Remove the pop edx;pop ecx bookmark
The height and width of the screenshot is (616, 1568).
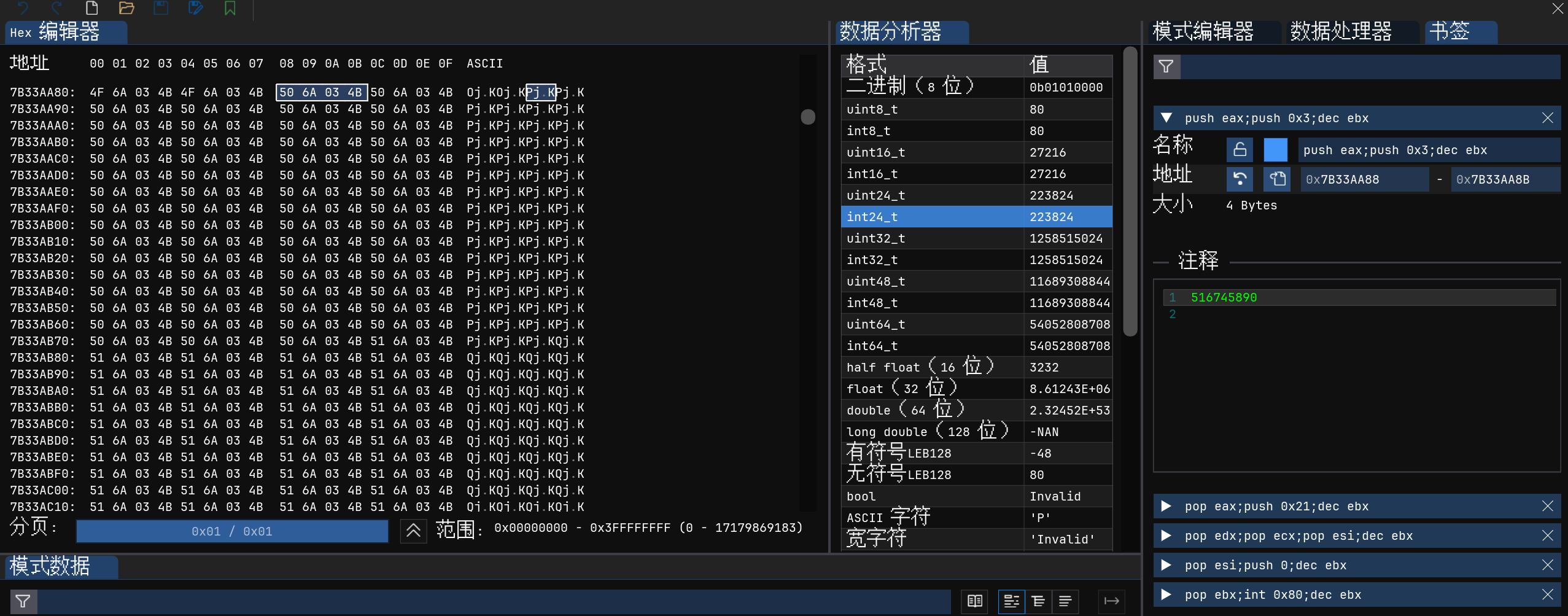[1548, 536]
